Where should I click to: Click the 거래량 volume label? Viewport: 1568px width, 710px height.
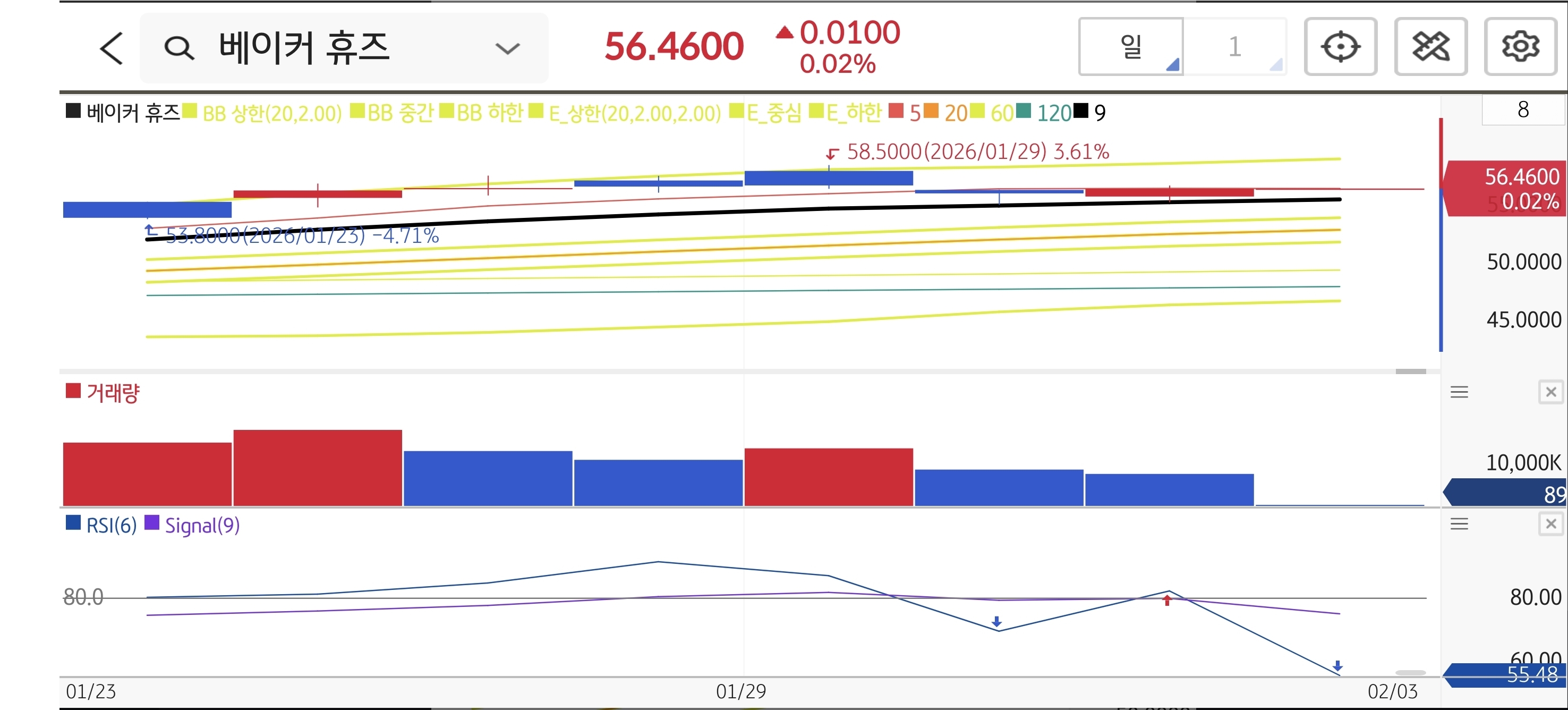(x=113, y=393)
